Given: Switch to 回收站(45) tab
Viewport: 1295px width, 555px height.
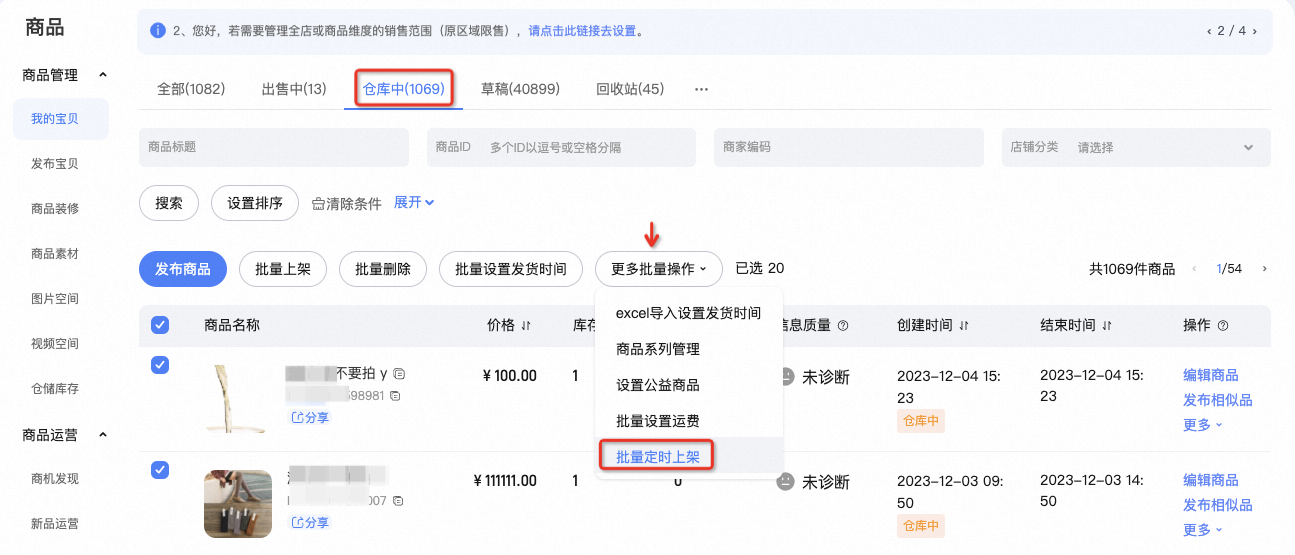Looking at the screenshot, I should pos(630,89).
